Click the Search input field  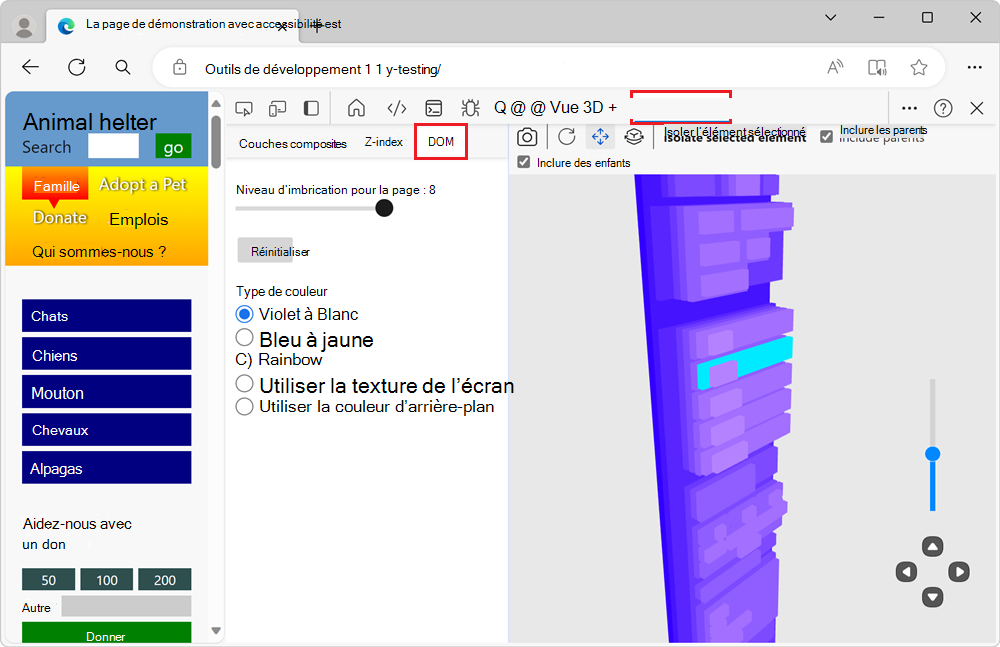(x=113, y=146)
